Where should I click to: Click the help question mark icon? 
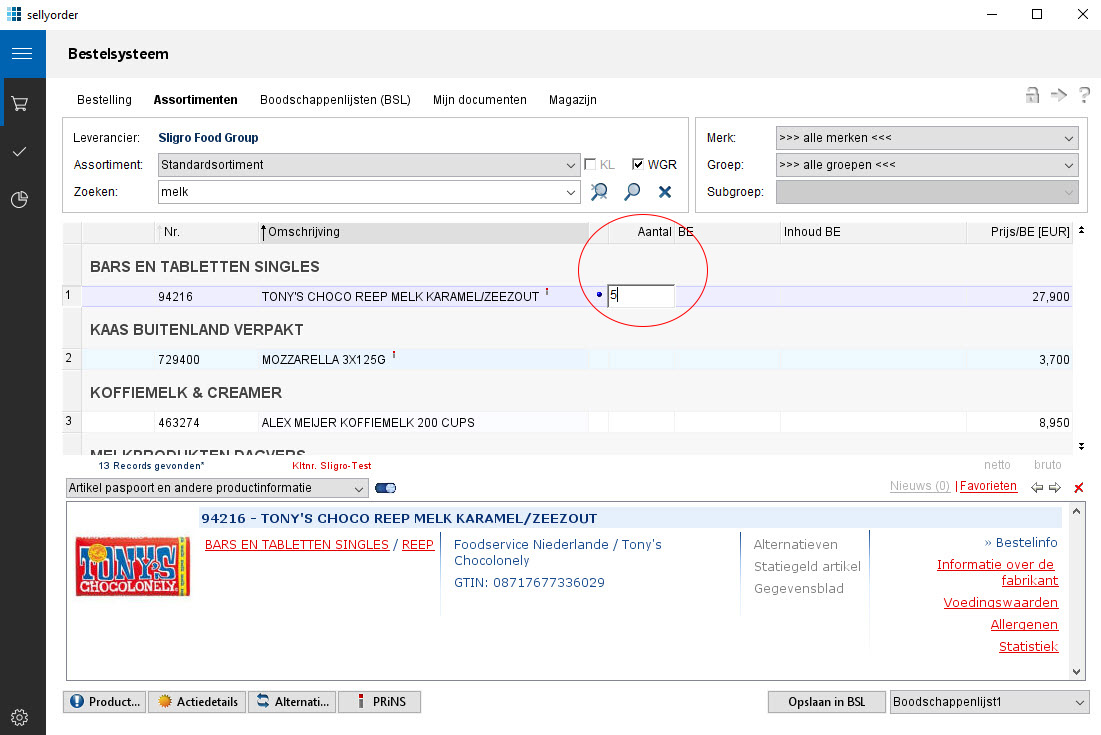[x=1084, y=96]
